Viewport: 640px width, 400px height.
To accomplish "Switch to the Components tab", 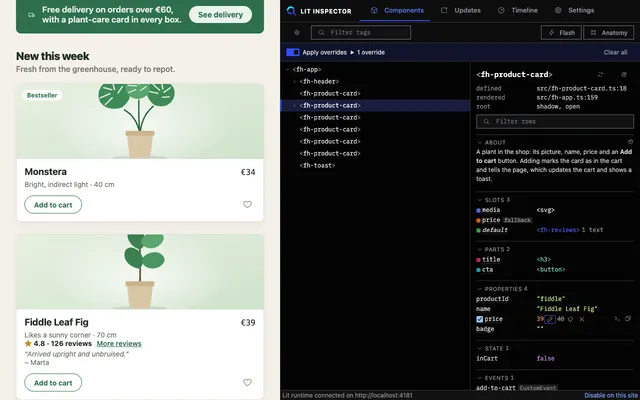I will tap(397, 11).
